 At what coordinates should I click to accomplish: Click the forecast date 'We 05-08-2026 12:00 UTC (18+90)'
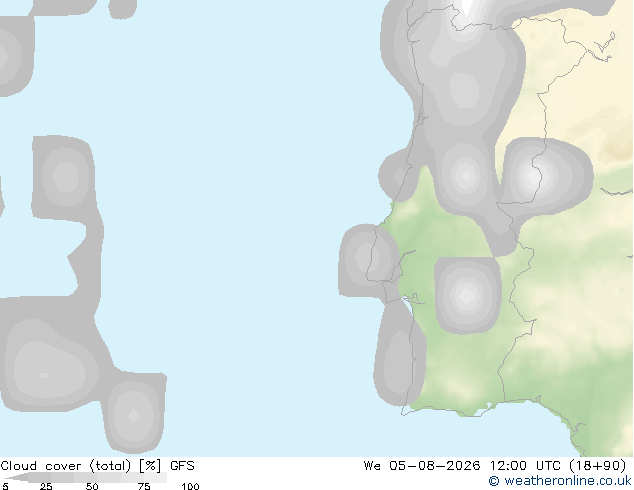coord(495,466)
